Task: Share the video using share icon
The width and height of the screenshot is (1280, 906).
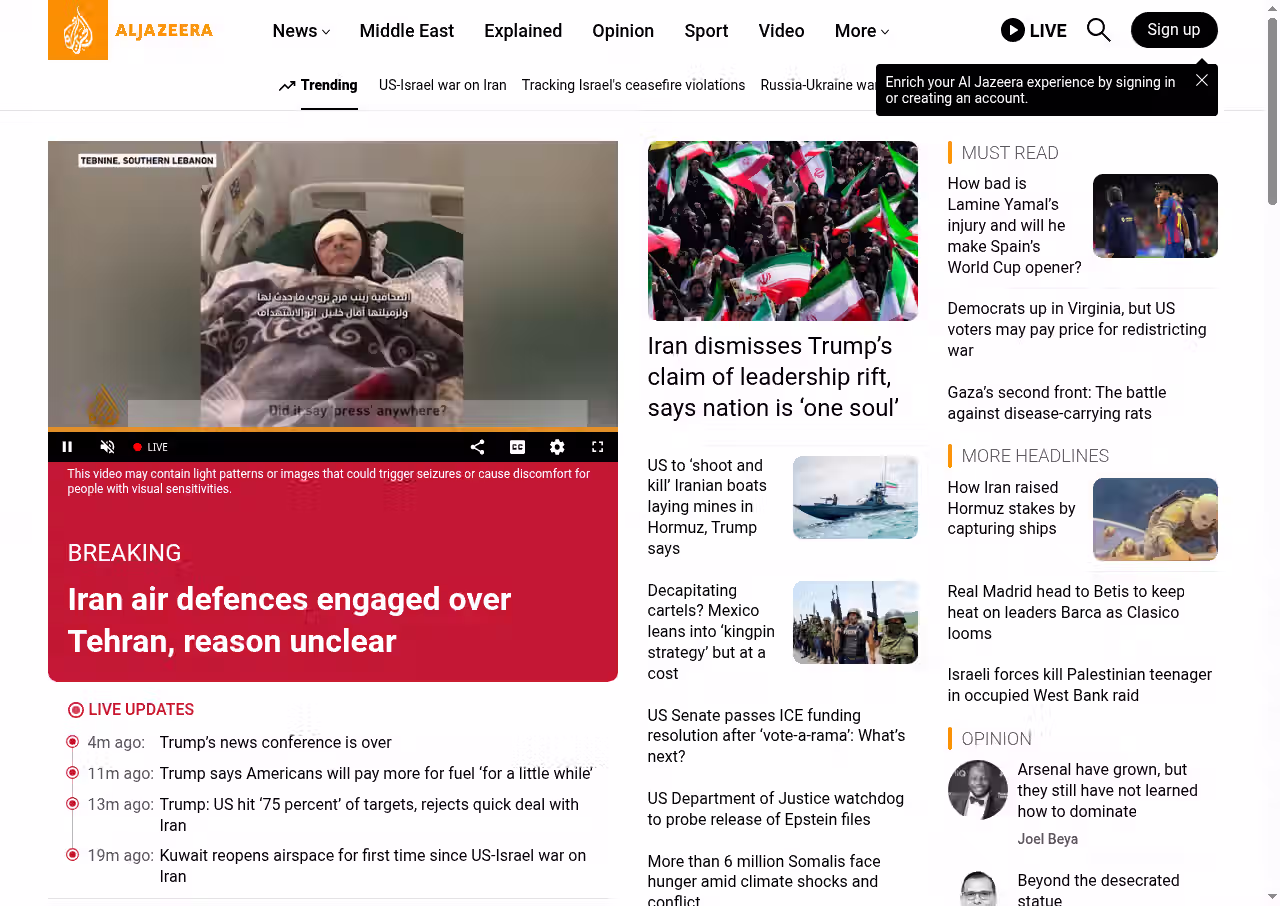Action: coord(477,447)
